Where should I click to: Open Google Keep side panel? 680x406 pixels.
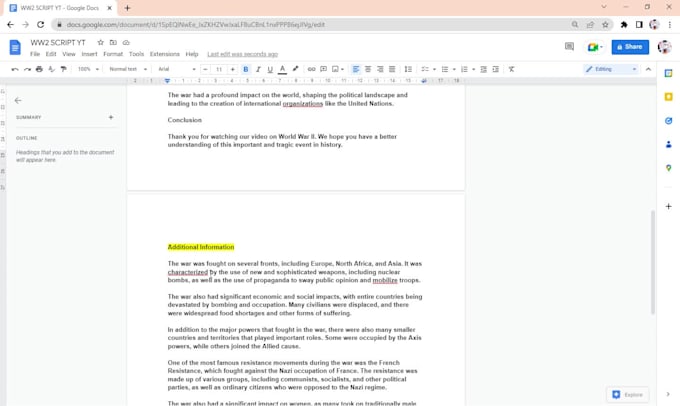coord(668,97)
